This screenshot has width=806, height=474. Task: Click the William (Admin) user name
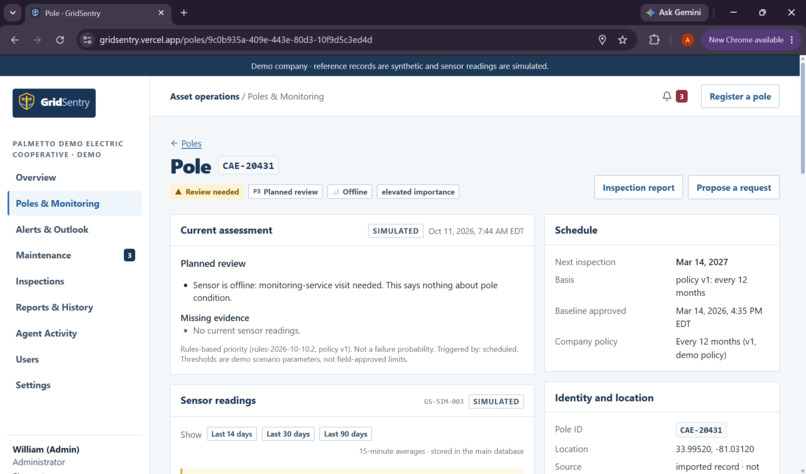(46, 449)
